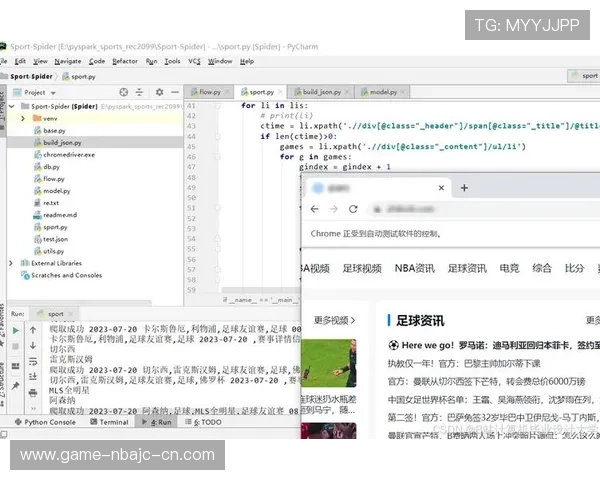The image size is (600, 480).
Task: Pin the Run tab with pin icon
Action: (x=15, y=386)
